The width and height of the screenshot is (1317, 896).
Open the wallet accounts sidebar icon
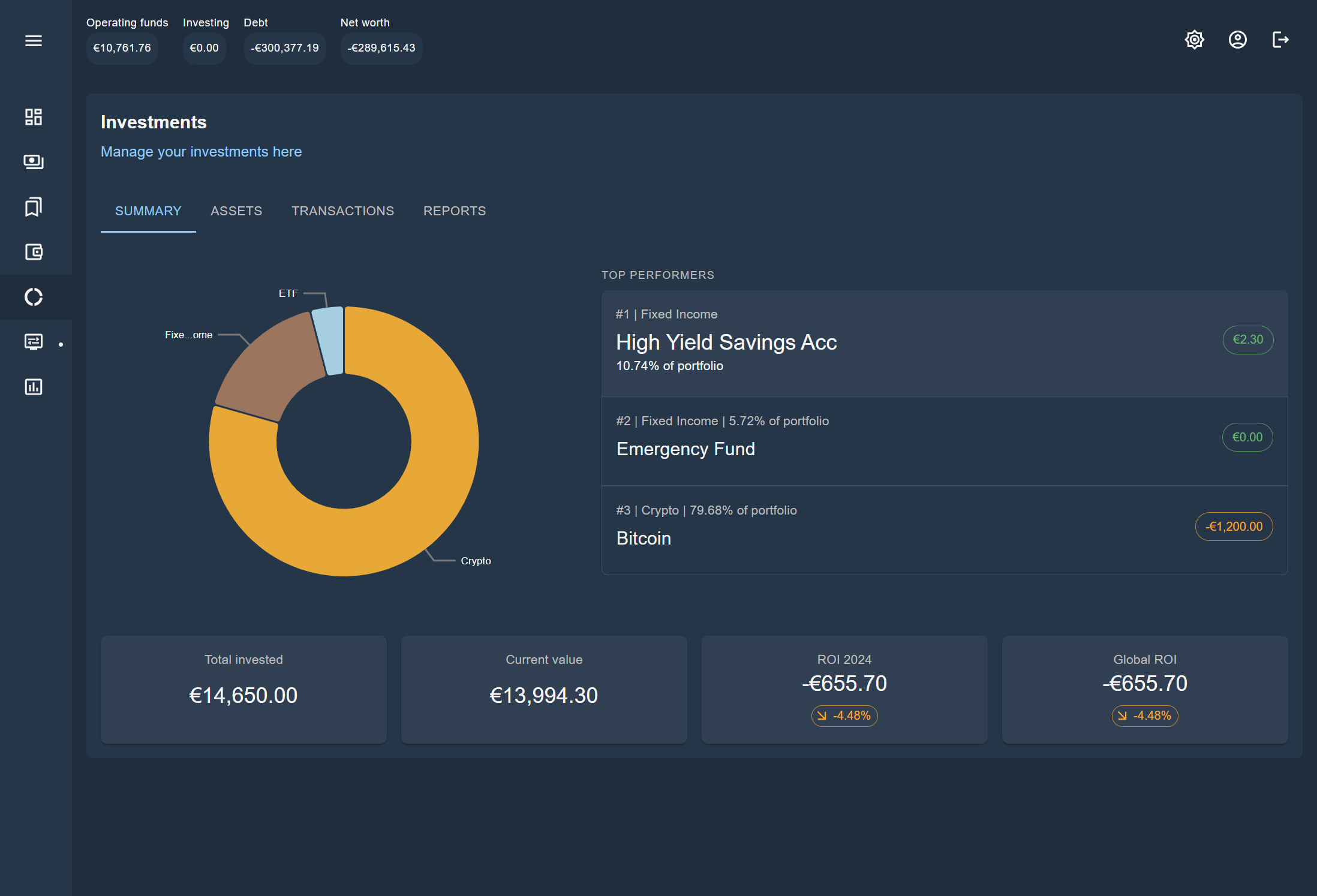click(34, 252)
